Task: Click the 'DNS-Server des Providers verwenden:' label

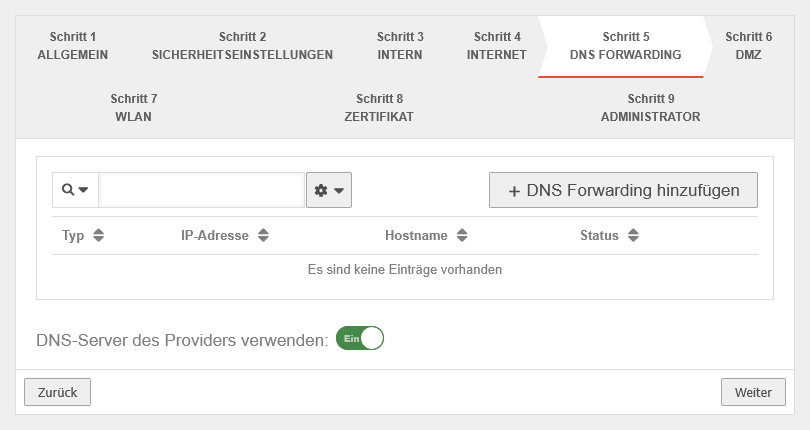Action: pyautogui.click(x=182, y=340)
